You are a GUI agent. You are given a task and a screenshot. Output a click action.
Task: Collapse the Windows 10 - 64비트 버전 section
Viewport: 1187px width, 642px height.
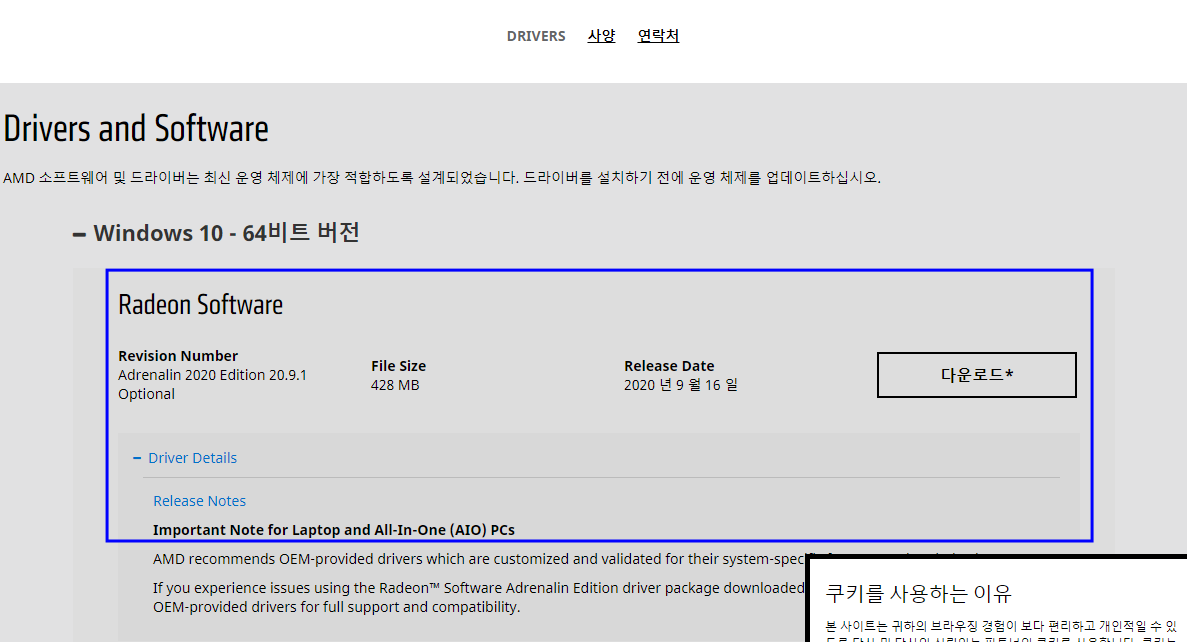click(216, 232)
